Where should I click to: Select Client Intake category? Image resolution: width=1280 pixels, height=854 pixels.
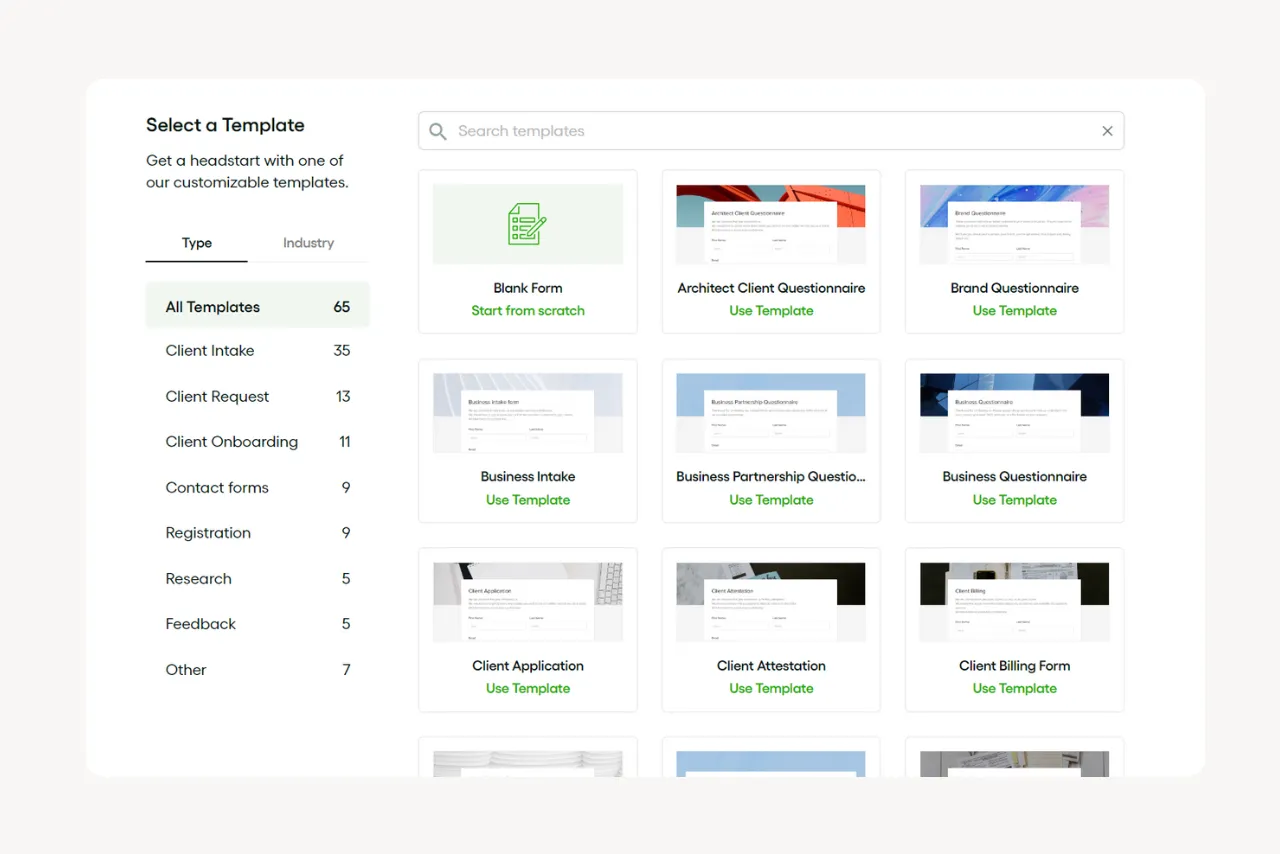pos(258,350)
